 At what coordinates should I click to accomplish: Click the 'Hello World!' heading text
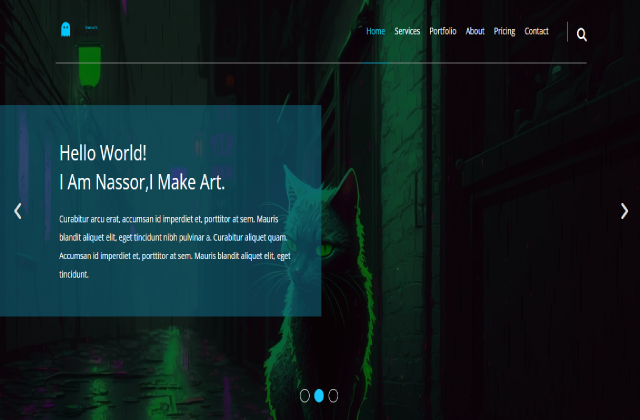pos(103,153)
